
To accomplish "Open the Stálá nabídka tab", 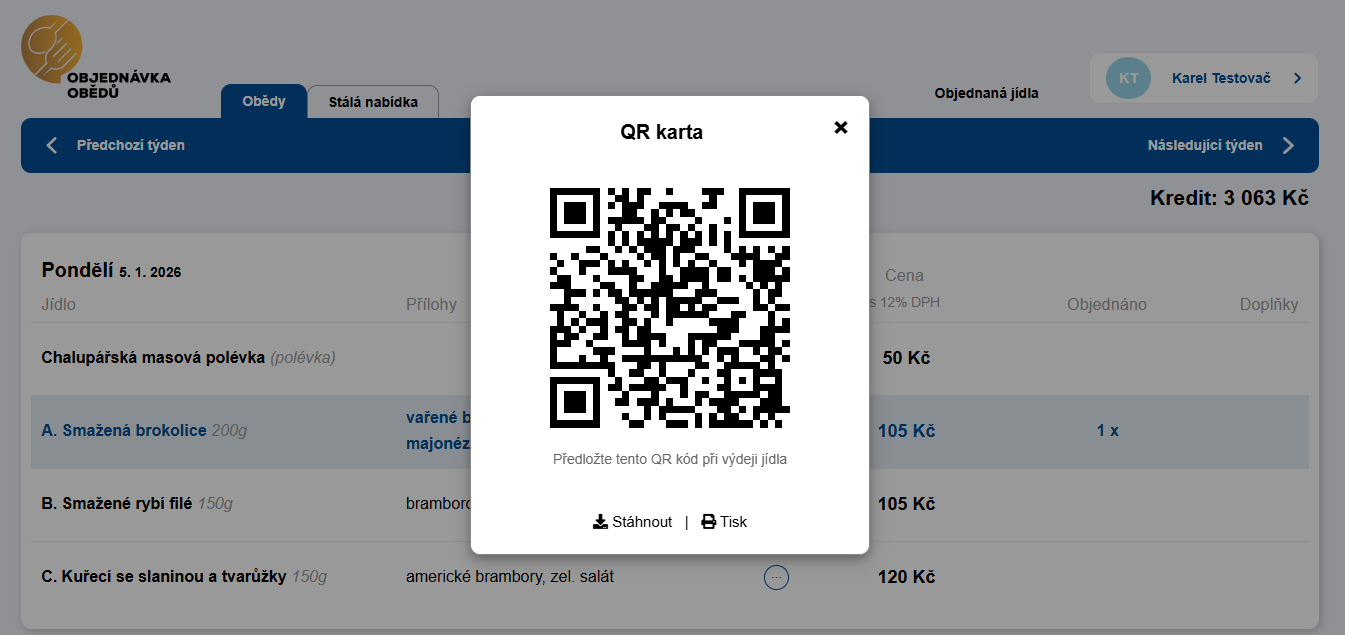I will (373, 102).
